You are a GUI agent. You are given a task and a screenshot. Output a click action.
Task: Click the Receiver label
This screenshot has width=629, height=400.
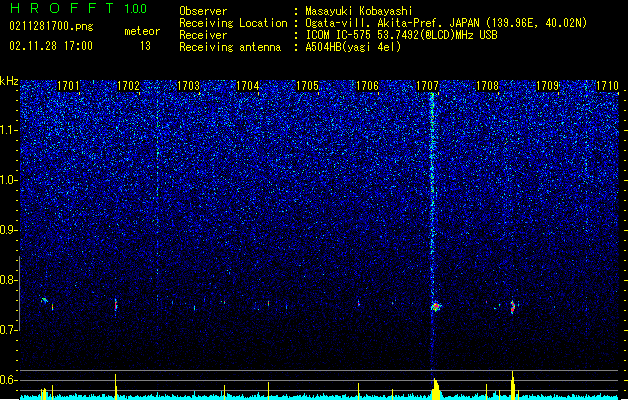203,35
